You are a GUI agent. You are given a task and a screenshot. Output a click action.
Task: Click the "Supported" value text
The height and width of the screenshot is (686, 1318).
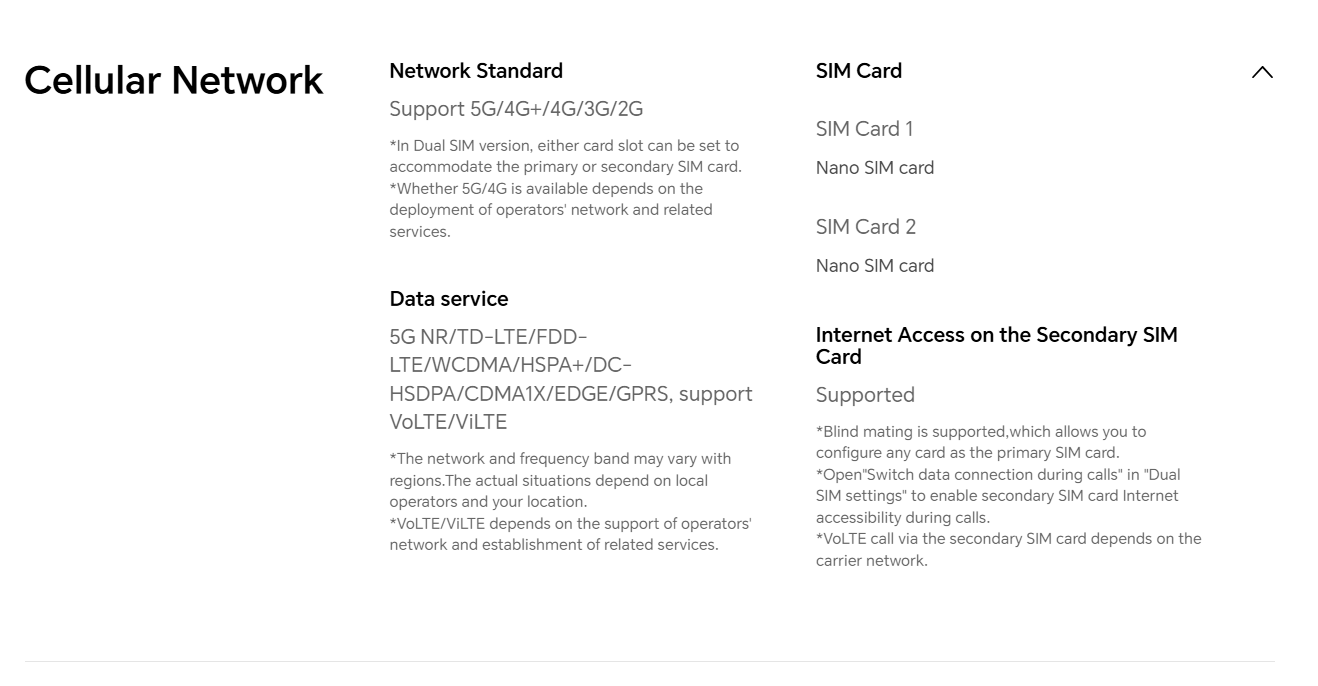click(865, 395)
